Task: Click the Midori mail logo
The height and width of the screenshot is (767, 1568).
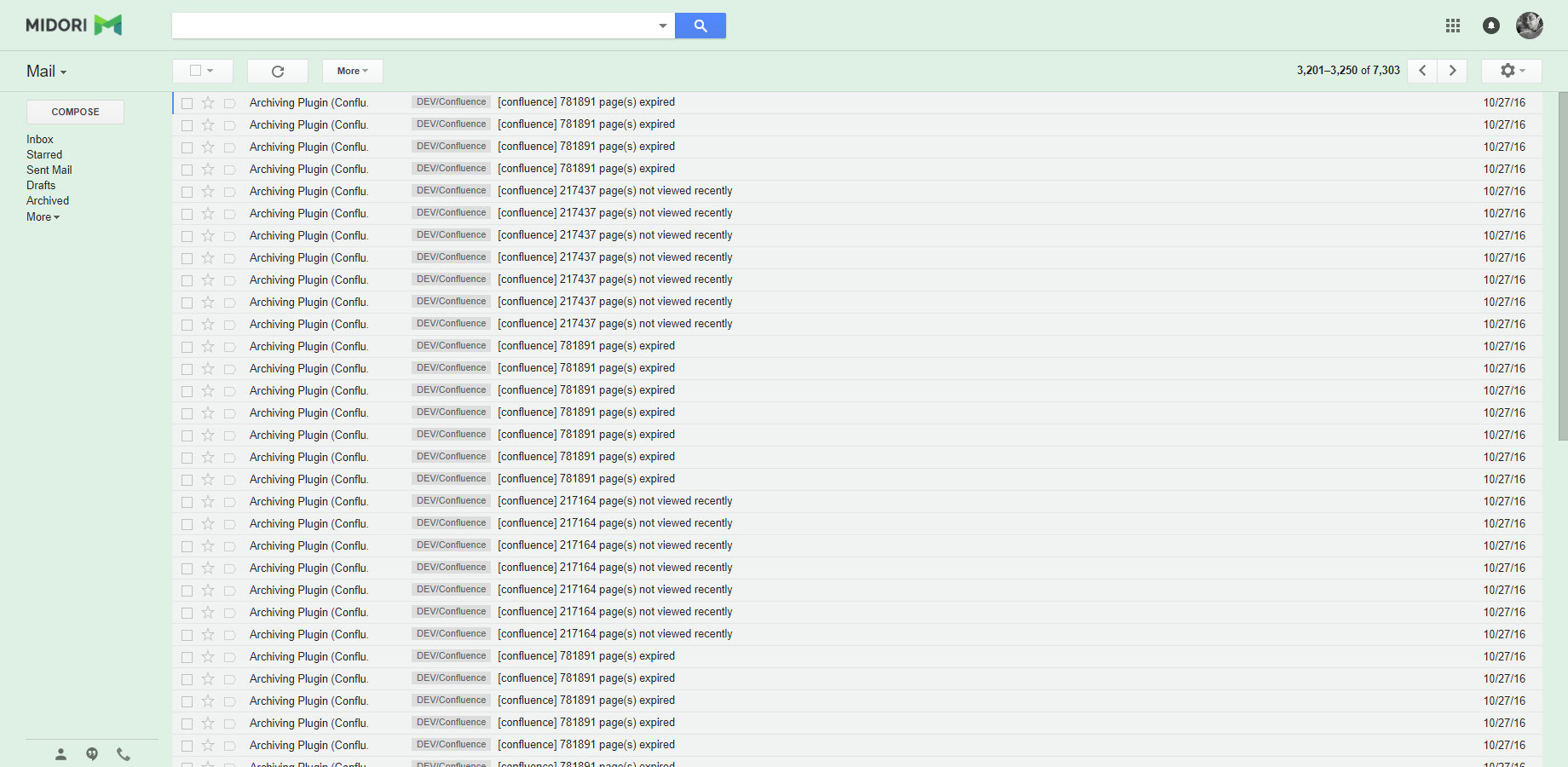Action: pos(73,25)
